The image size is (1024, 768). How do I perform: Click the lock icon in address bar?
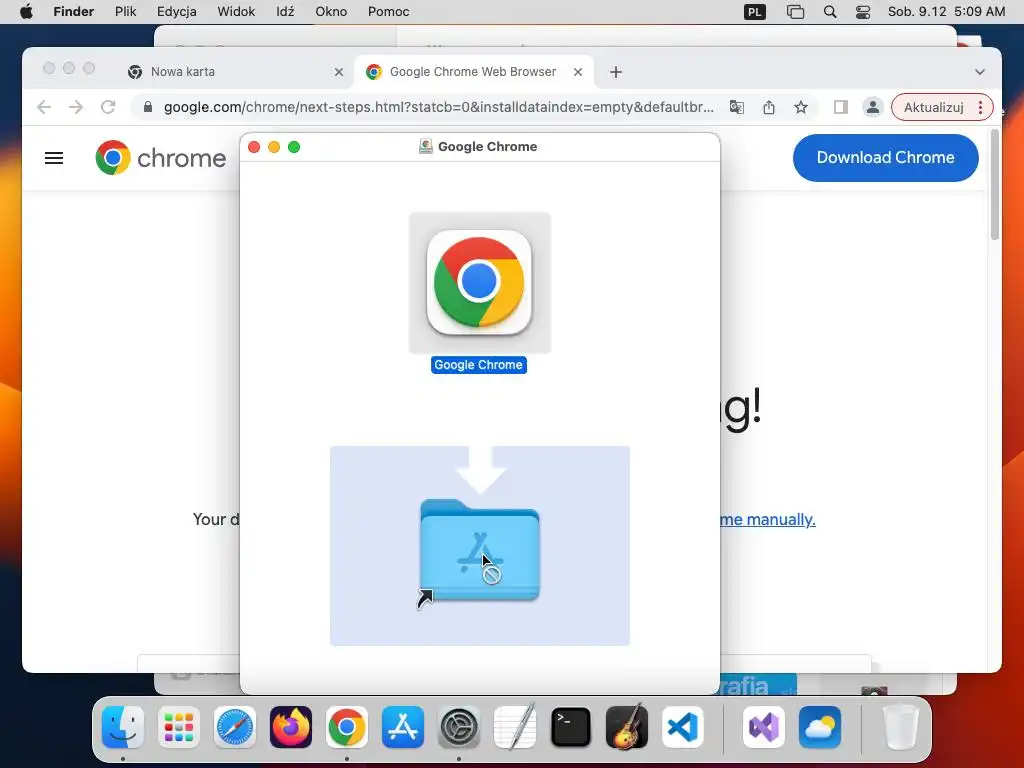(148, 107)
